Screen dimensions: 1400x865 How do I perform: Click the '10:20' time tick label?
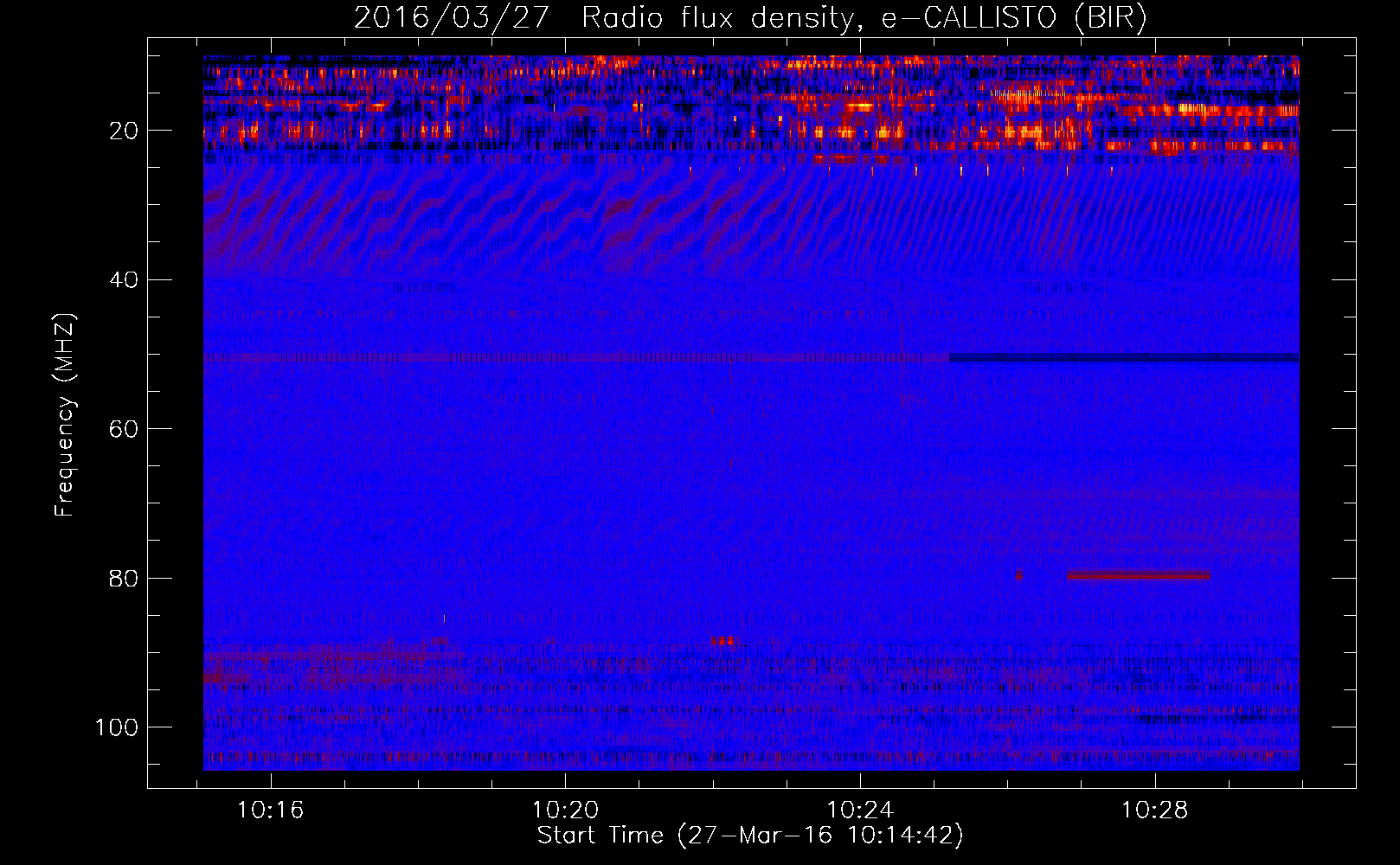coord(565,811)
